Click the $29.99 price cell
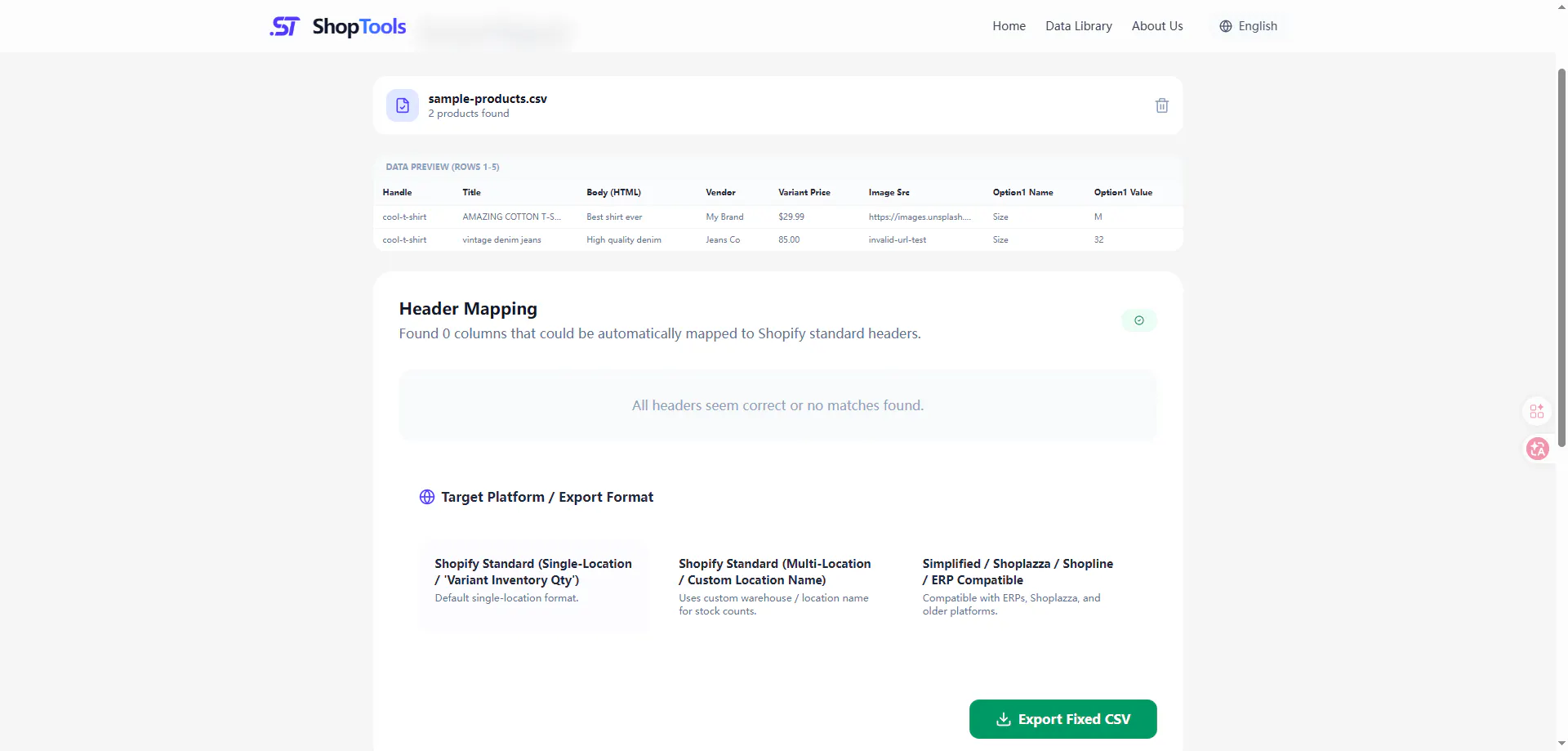This screenshot has width=1568, height=751. [x=791, y=217]
